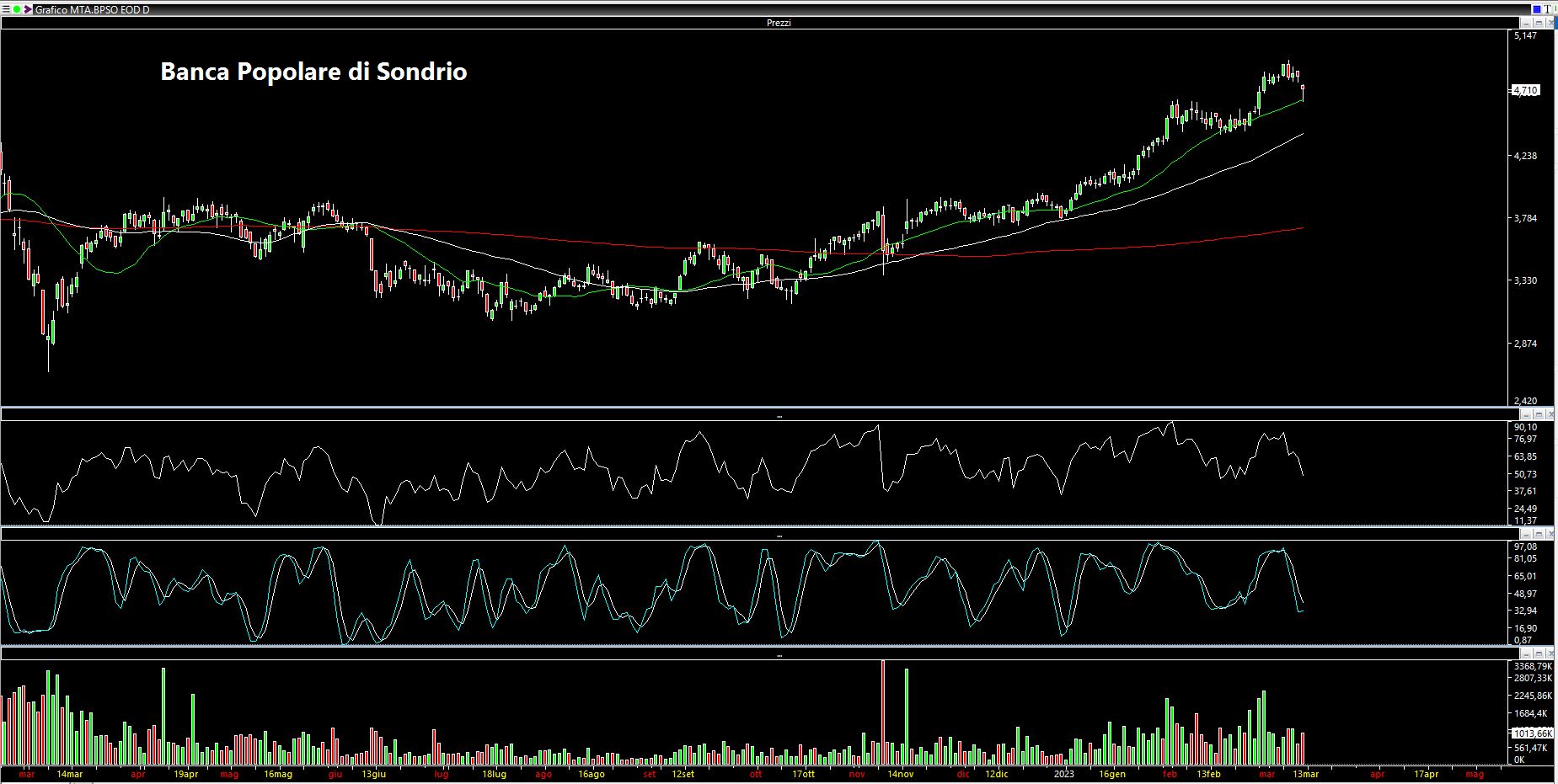This screenshot has height=784, width=1558.
Task: Click the 17ott date label on time axis
Action: click(804, 774)
